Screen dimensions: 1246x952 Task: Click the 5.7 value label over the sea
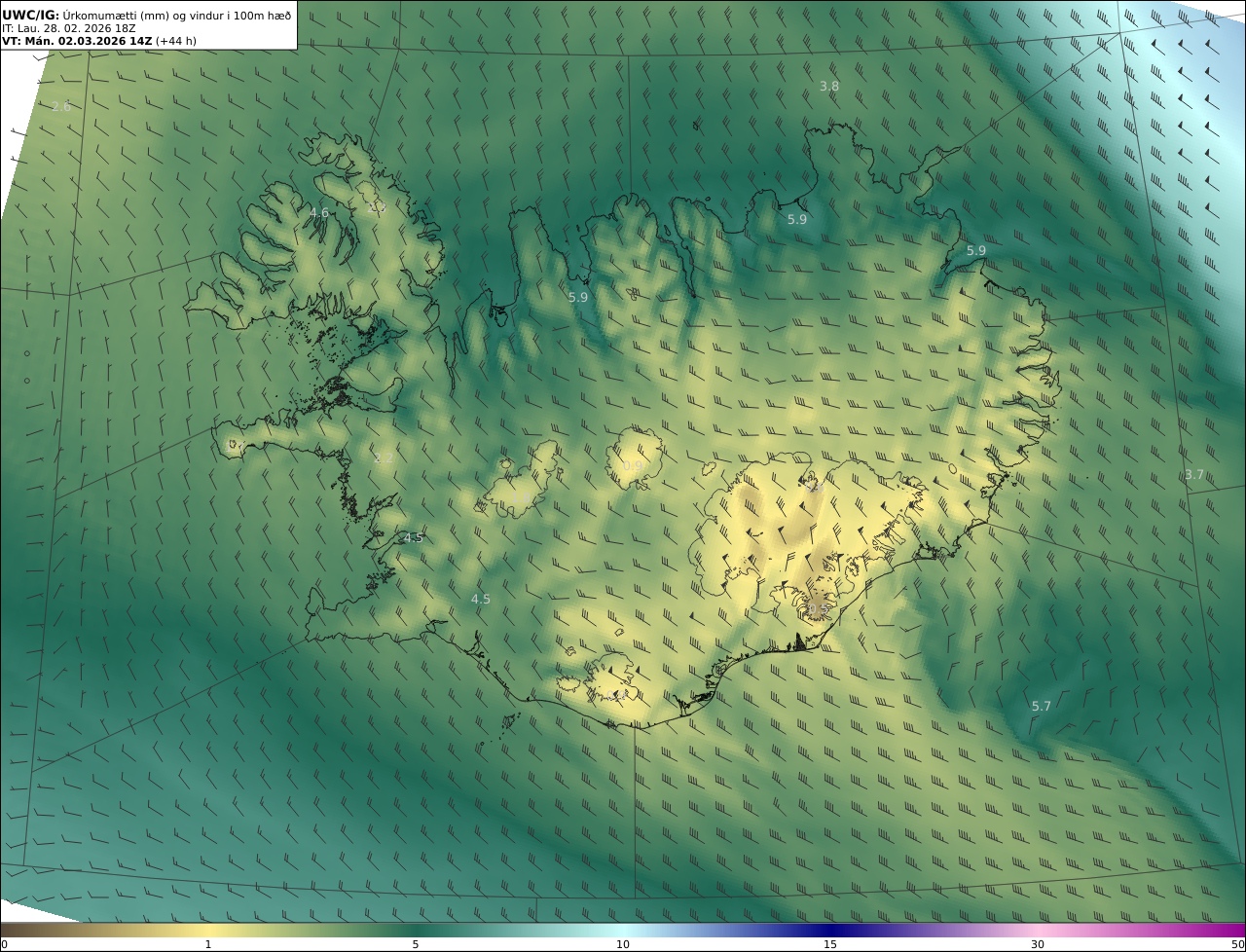(x=1042, y=706)
